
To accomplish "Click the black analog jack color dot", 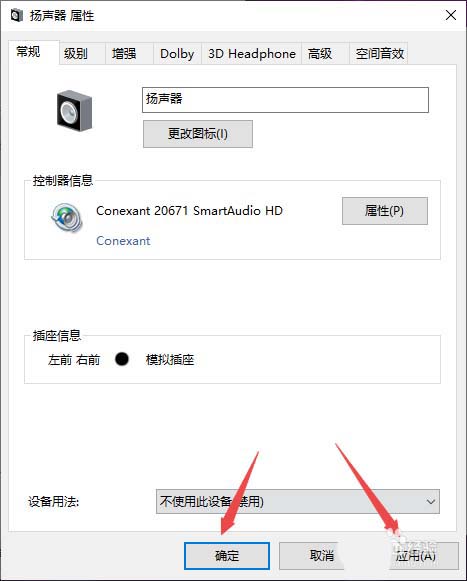I will [122, 359].
